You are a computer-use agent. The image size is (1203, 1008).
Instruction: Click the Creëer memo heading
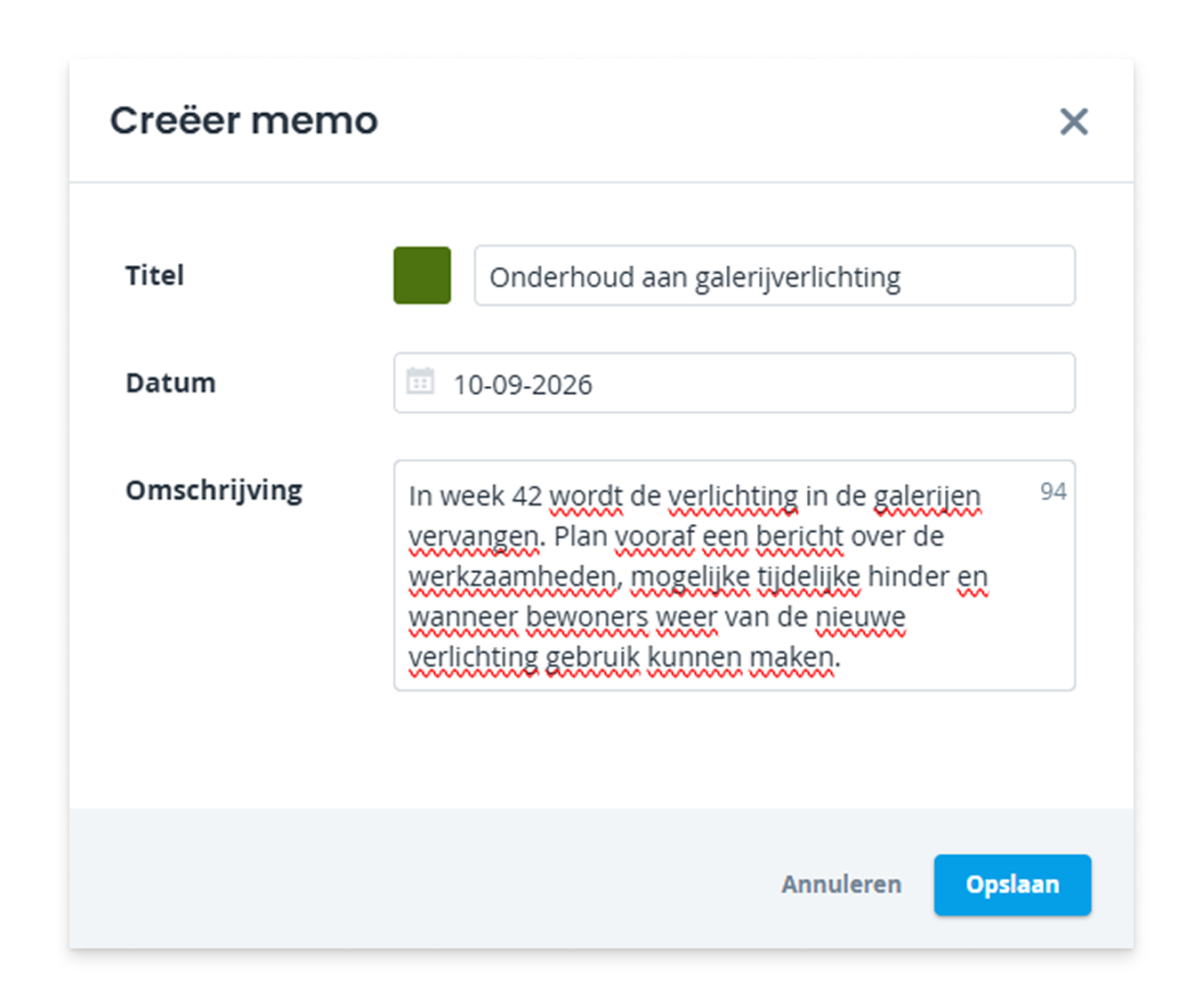[x=244, y=121]
